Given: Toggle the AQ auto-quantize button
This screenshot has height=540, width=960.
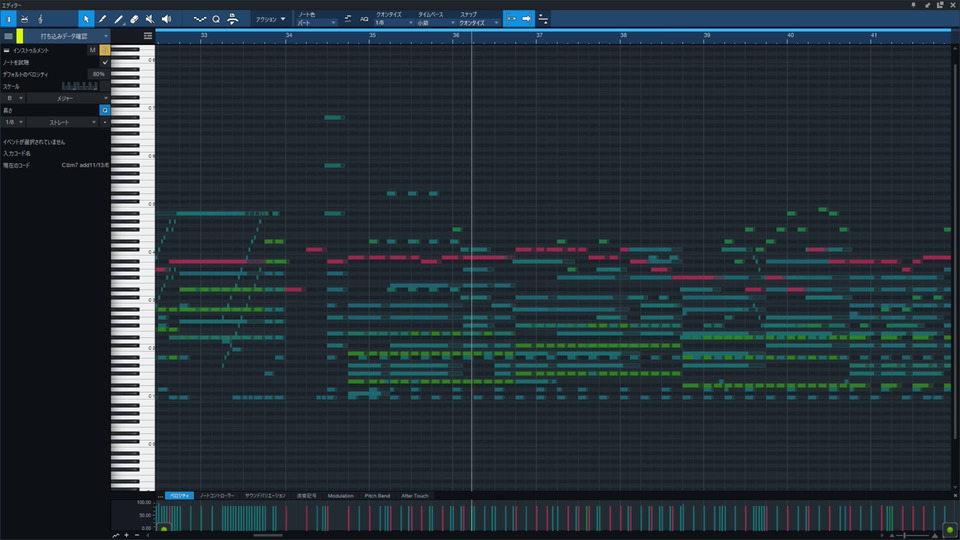Looking at the screenshot, I should pos(364,19).
